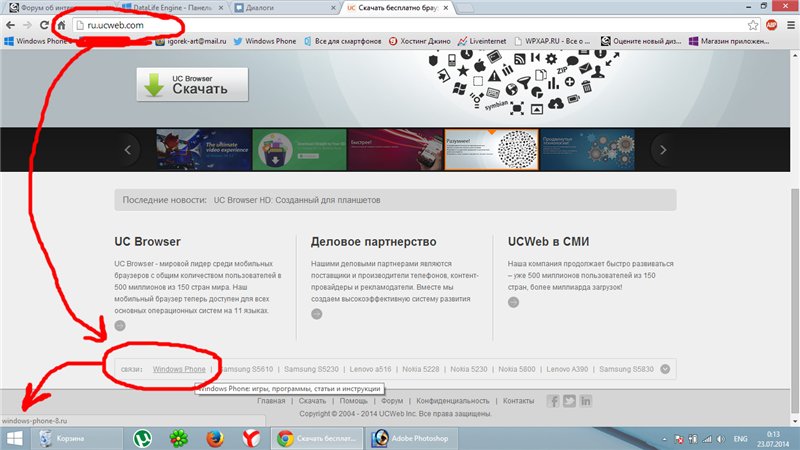Open the Windows Start button

14,439
